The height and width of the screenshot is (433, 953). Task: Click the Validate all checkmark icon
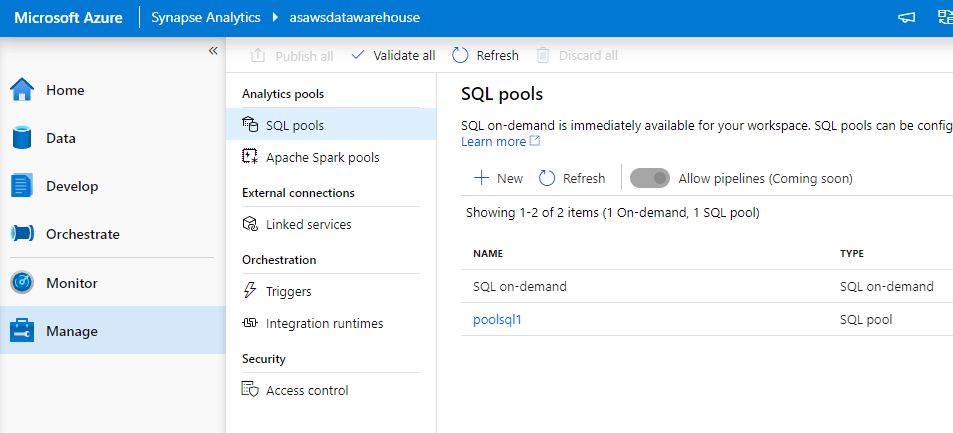(359, 55)
